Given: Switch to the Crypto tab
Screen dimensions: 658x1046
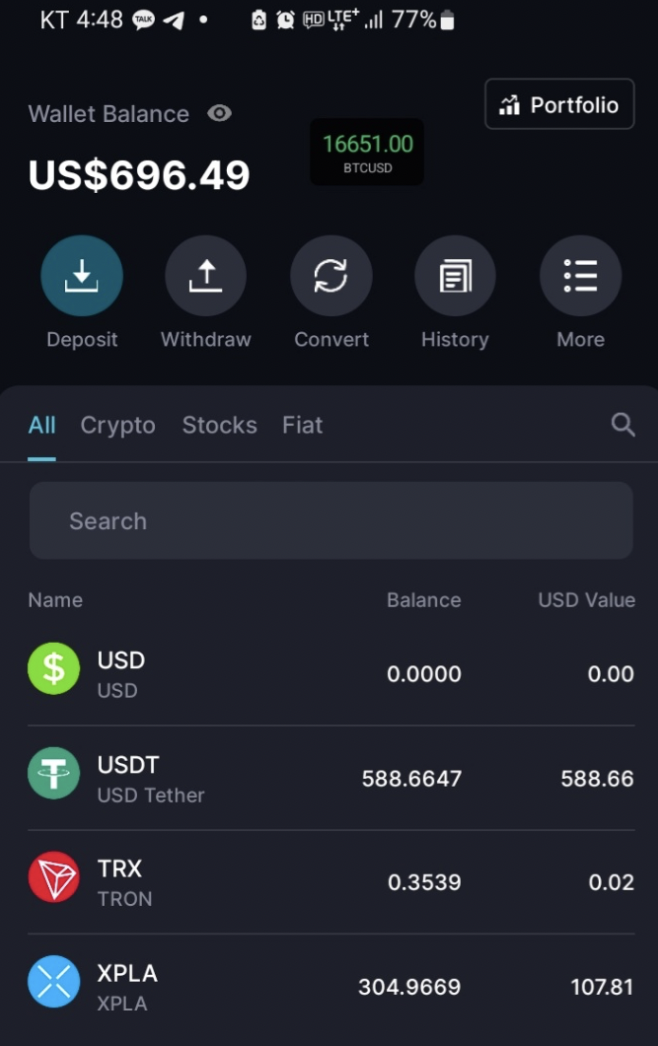Looking at the screenshot, I should tap(118, 425).
